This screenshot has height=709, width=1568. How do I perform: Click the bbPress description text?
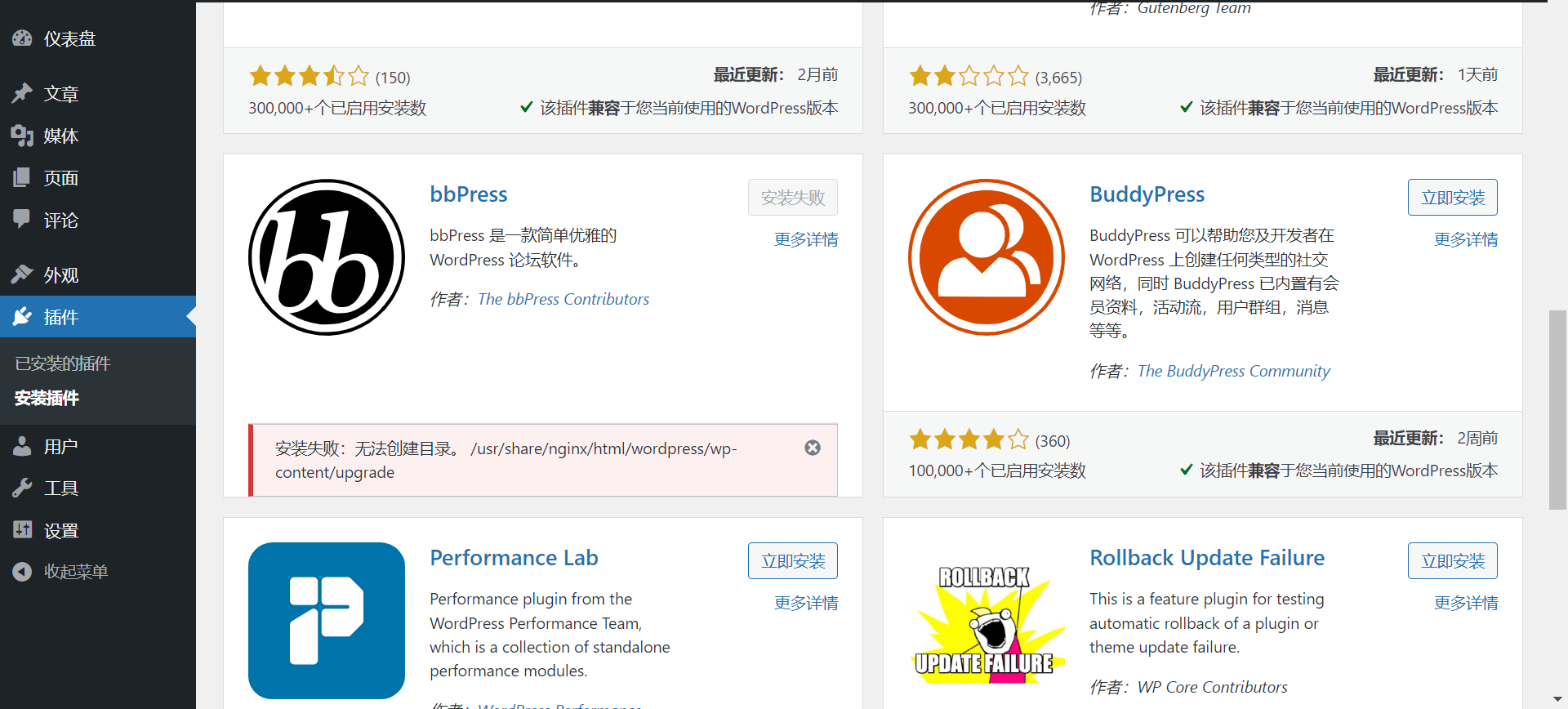point(523,247)
